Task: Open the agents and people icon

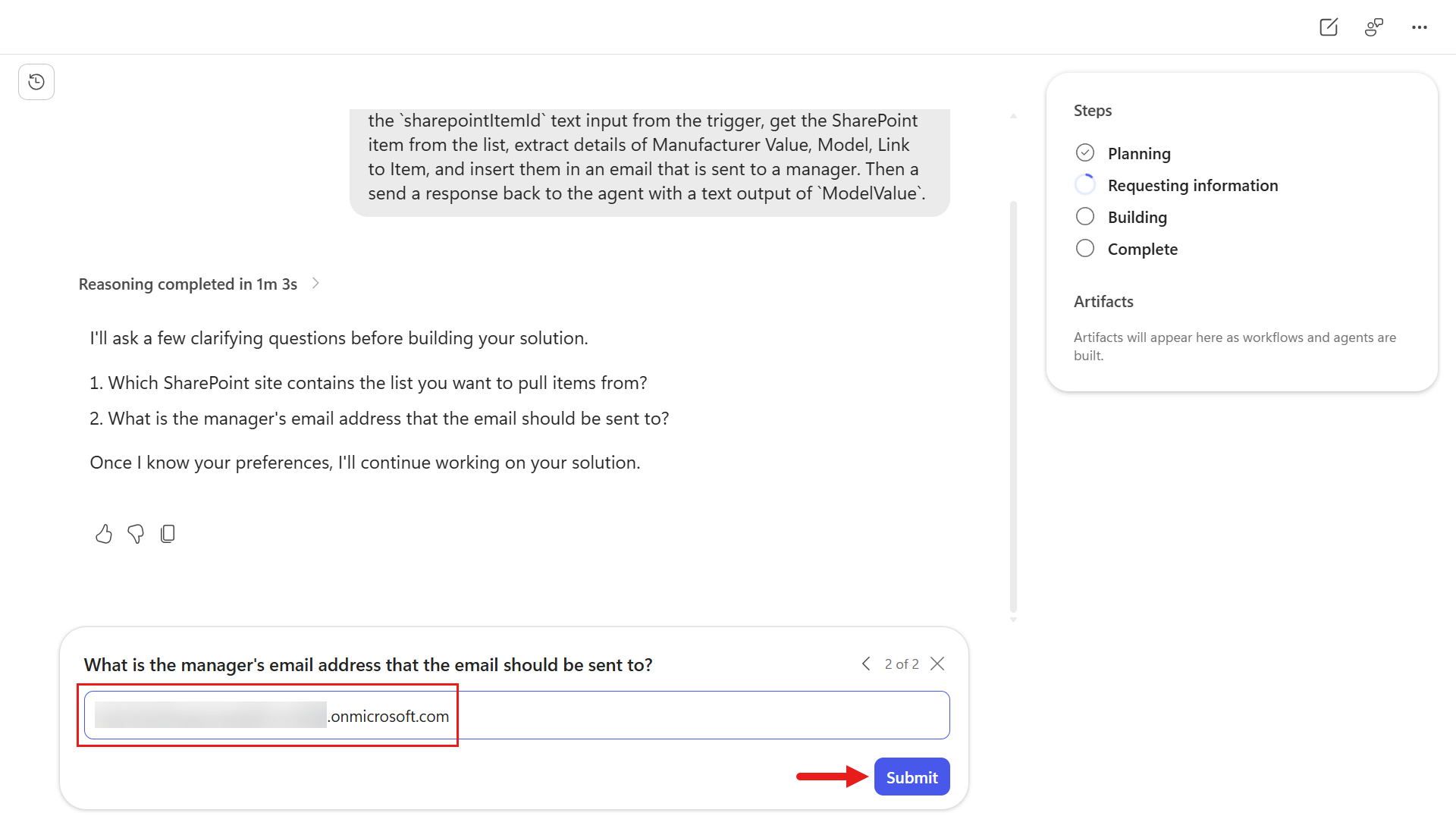Action: click(x=1374, y=27)
